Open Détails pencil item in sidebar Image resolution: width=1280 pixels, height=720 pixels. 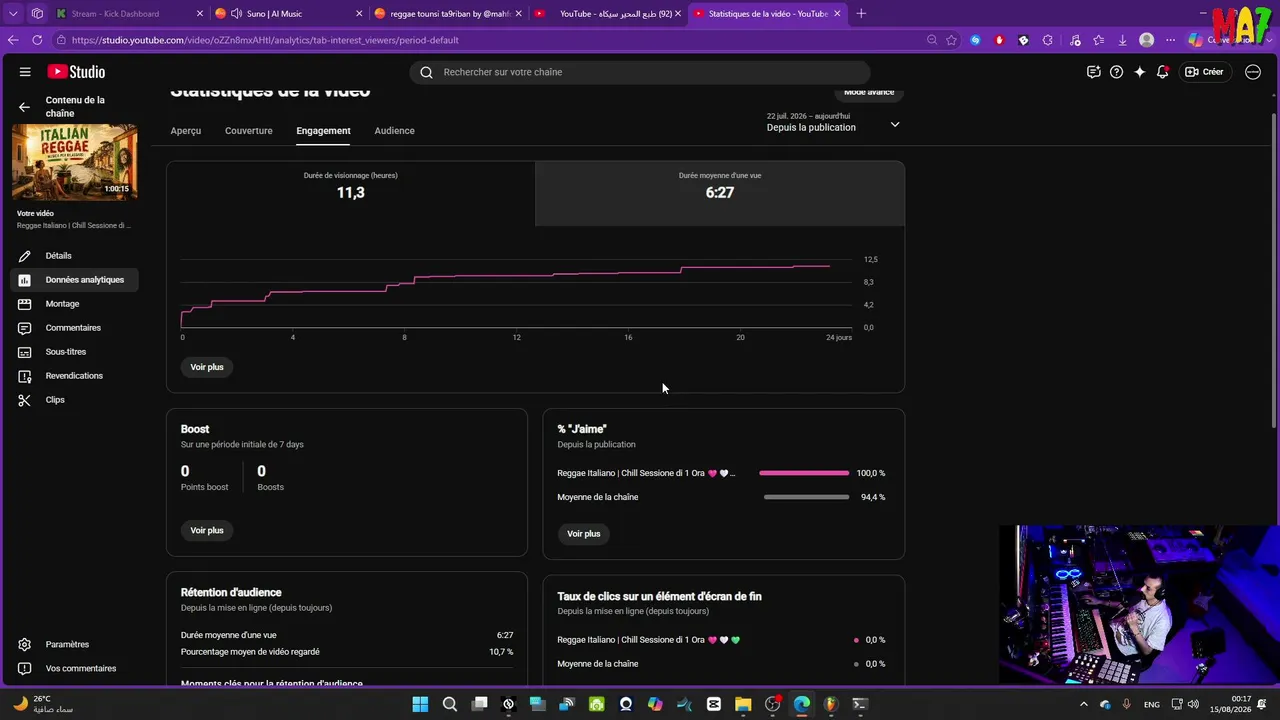74,256
